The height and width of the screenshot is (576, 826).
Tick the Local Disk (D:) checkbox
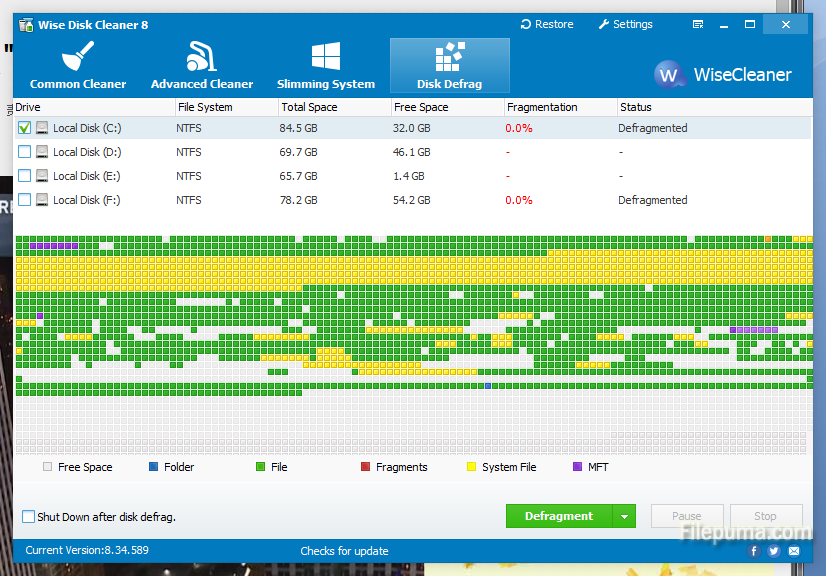tap(24, 152)
